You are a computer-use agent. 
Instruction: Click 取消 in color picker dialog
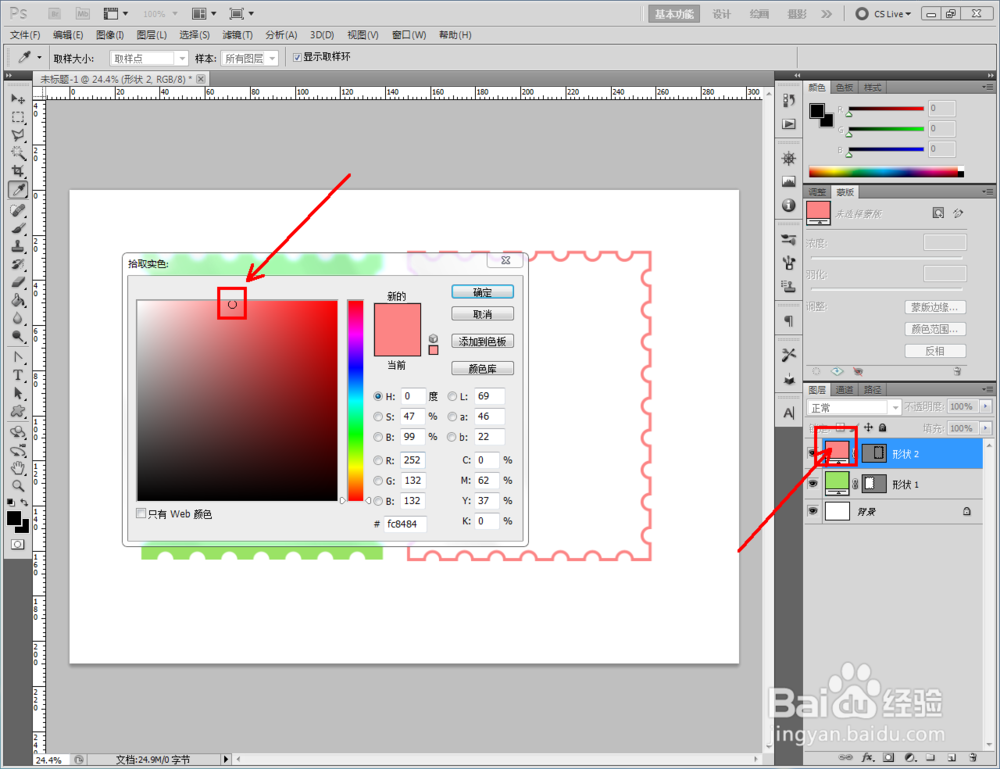[x=482, y=314]
